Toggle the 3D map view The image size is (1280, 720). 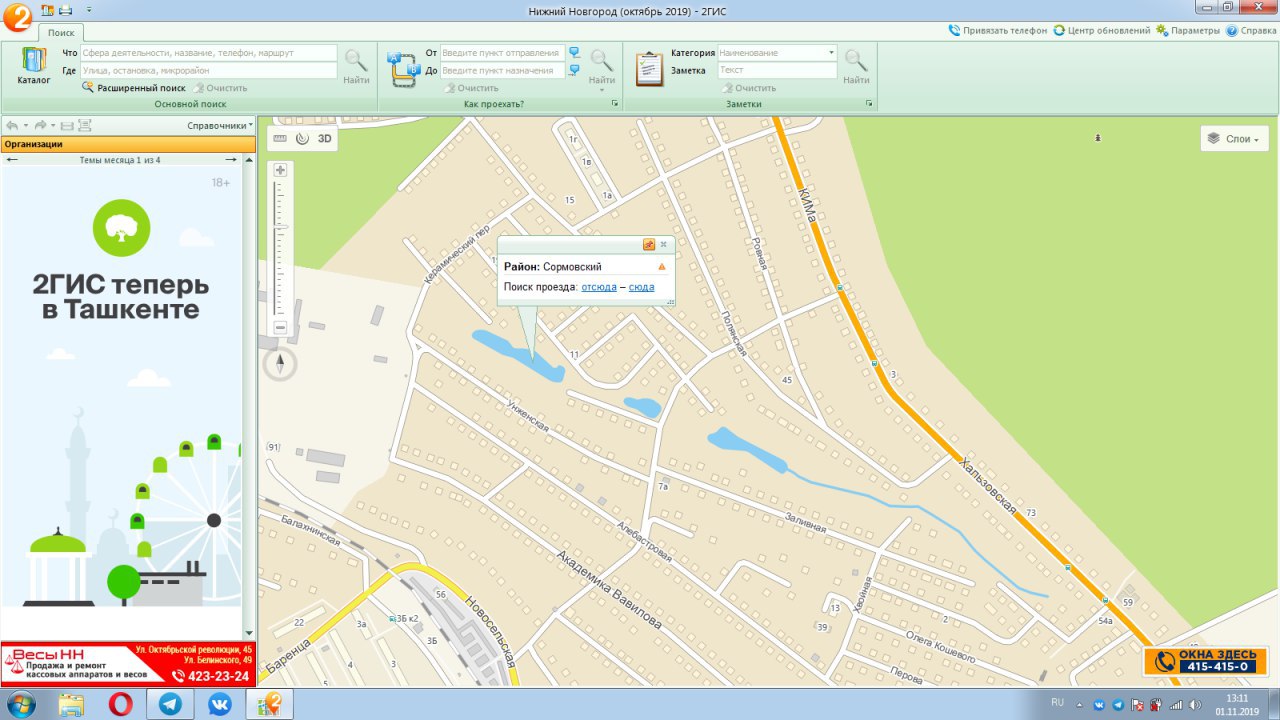pyautogui.click(x=325, y=139)
